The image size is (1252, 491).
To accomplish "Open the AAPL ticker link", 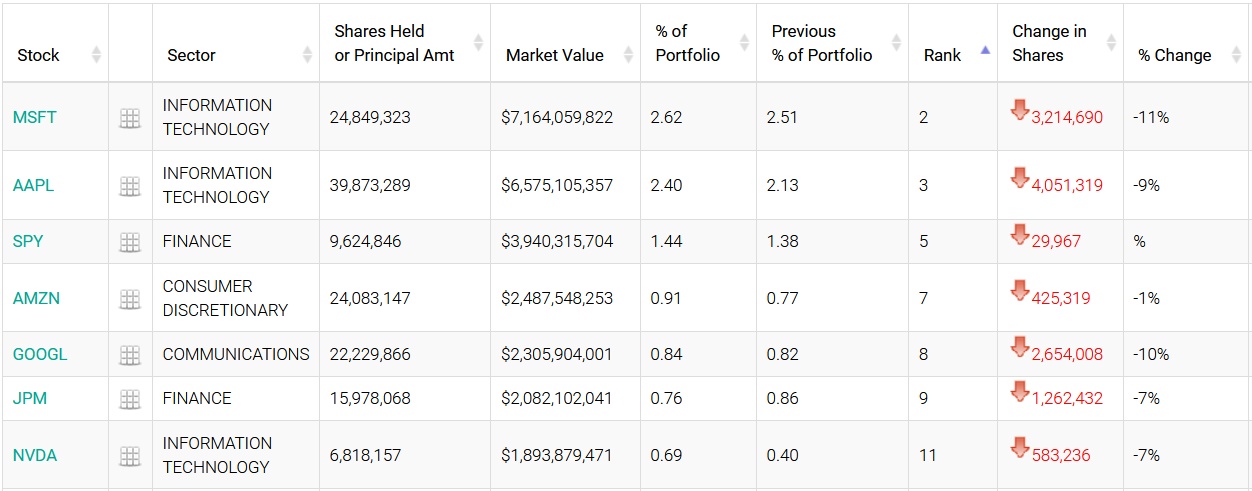I will coord(34,186).
